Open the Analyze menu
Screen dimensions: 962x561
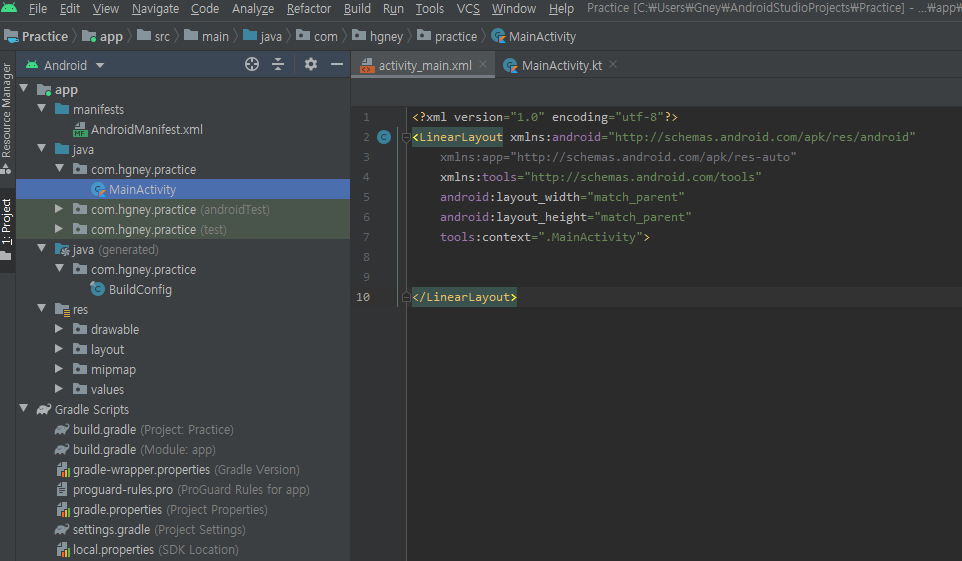(x=253, y=9)
